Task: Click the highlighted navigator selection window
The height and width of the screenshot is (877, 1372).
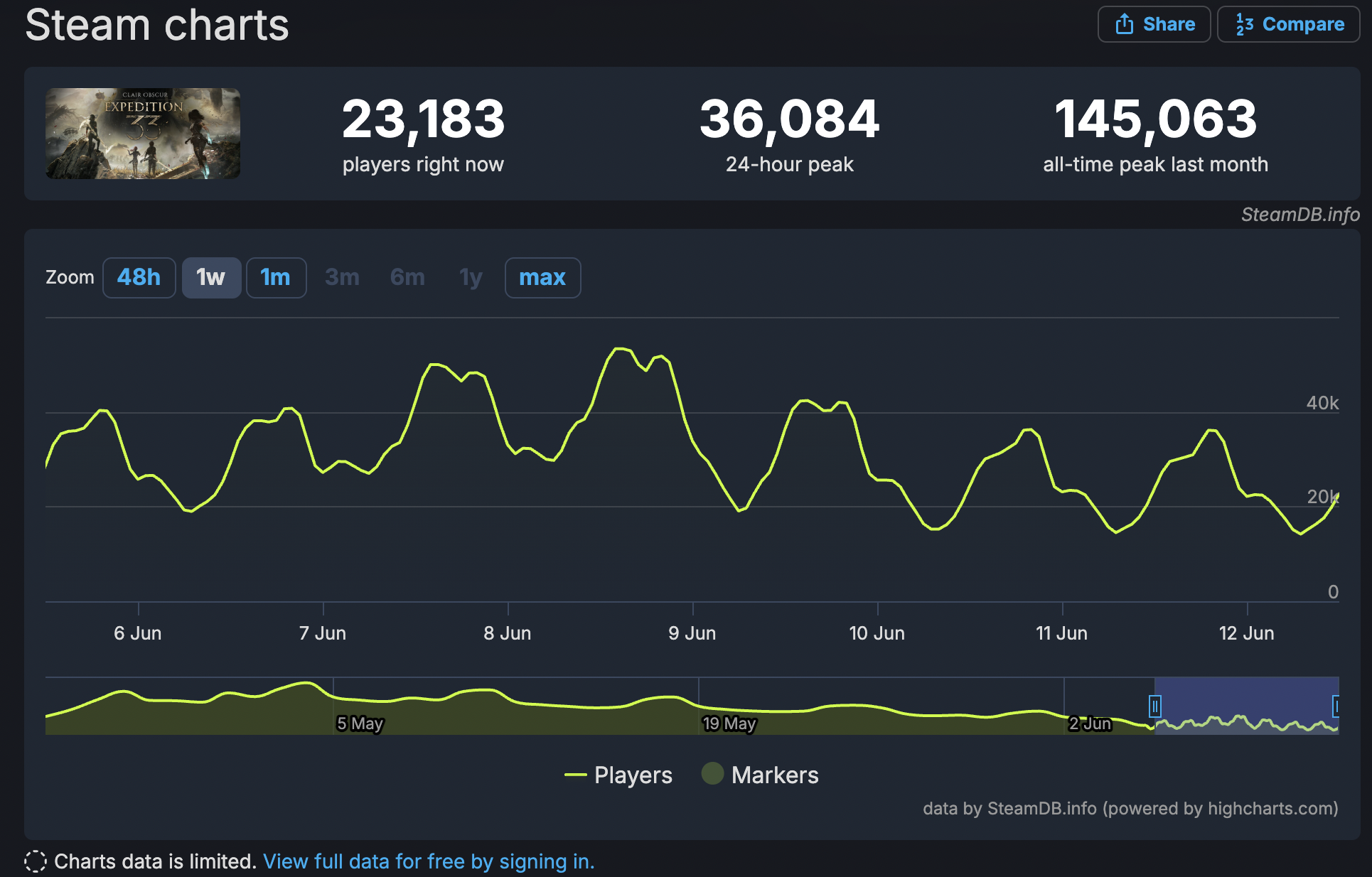Action: click(1246, 706)
